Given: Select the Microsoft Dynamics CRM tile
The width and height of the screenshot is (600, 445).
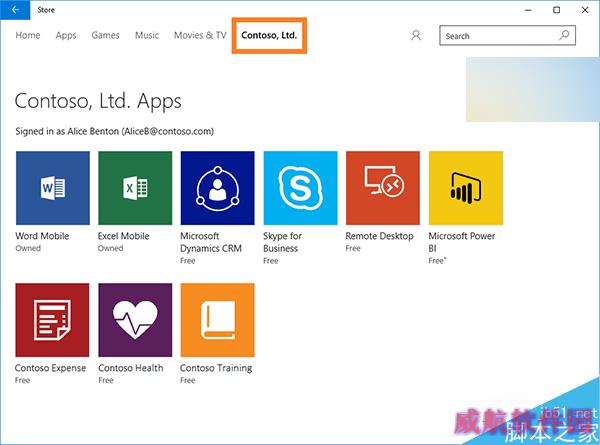Looking at the screenshot, I should point(217,188).
